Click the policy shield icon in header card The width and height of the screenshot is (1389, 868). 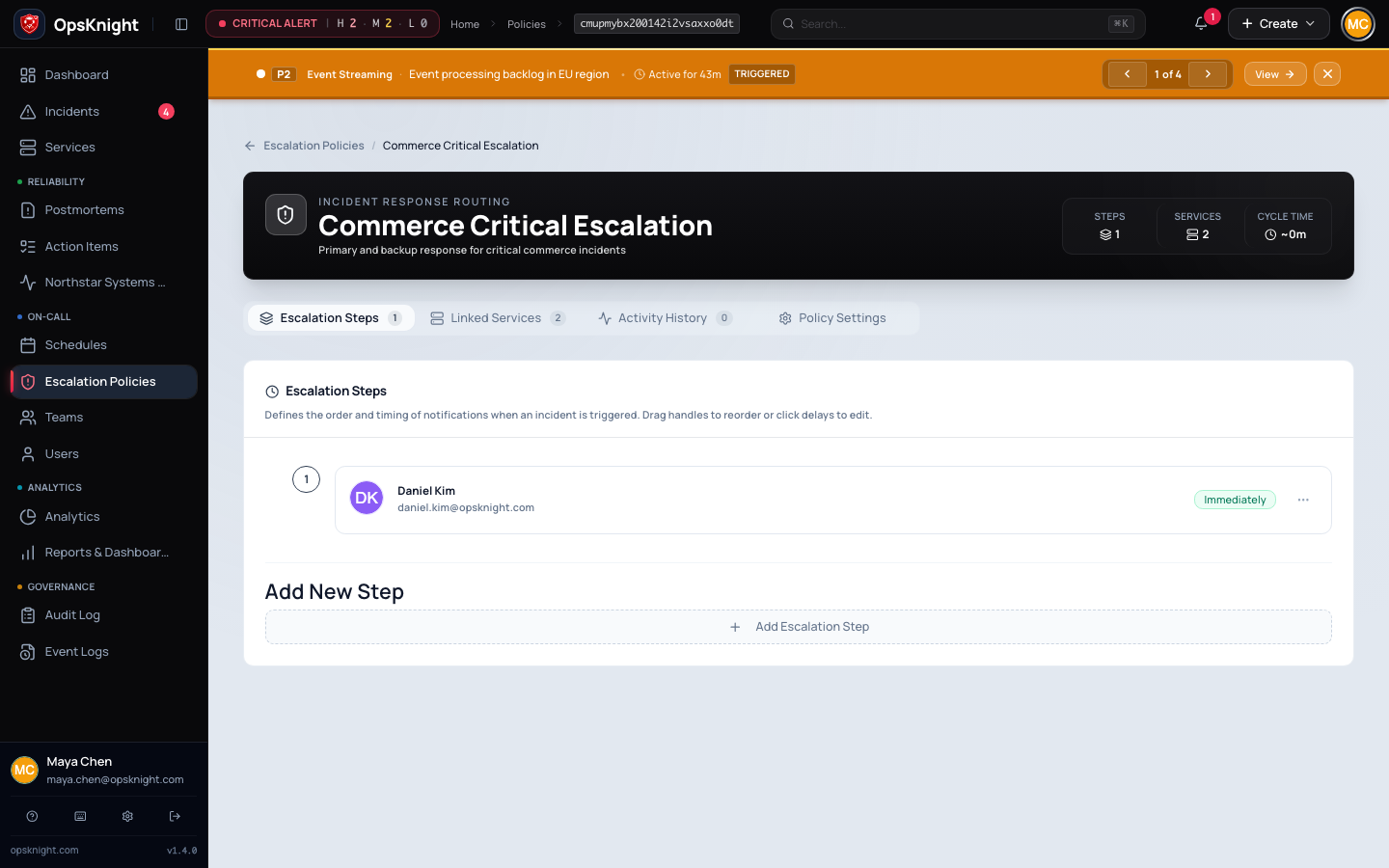coord(286,215)
